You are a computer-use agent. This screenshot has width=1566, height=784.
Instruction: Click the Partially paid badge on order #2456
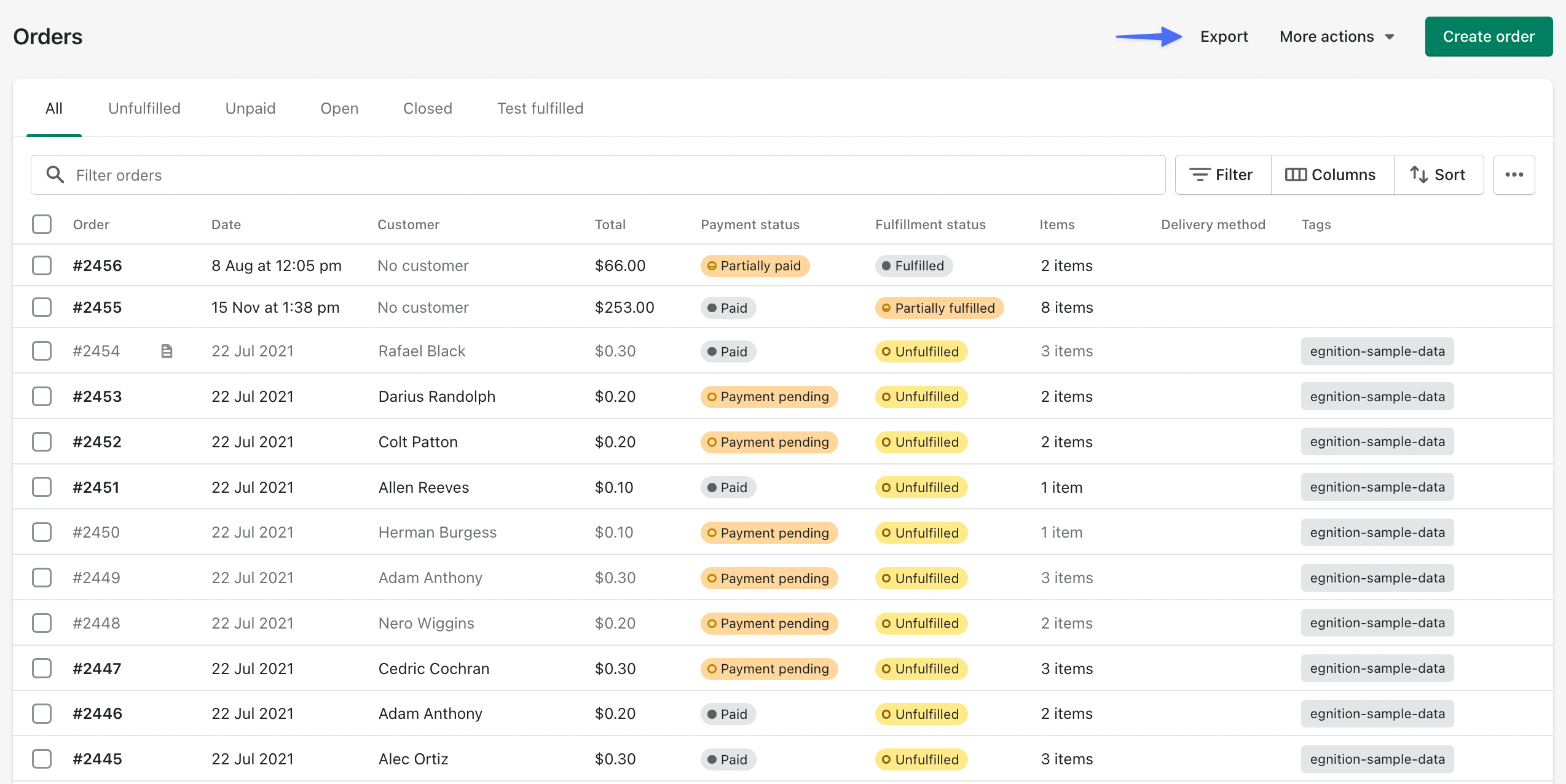tap(755, 265)
